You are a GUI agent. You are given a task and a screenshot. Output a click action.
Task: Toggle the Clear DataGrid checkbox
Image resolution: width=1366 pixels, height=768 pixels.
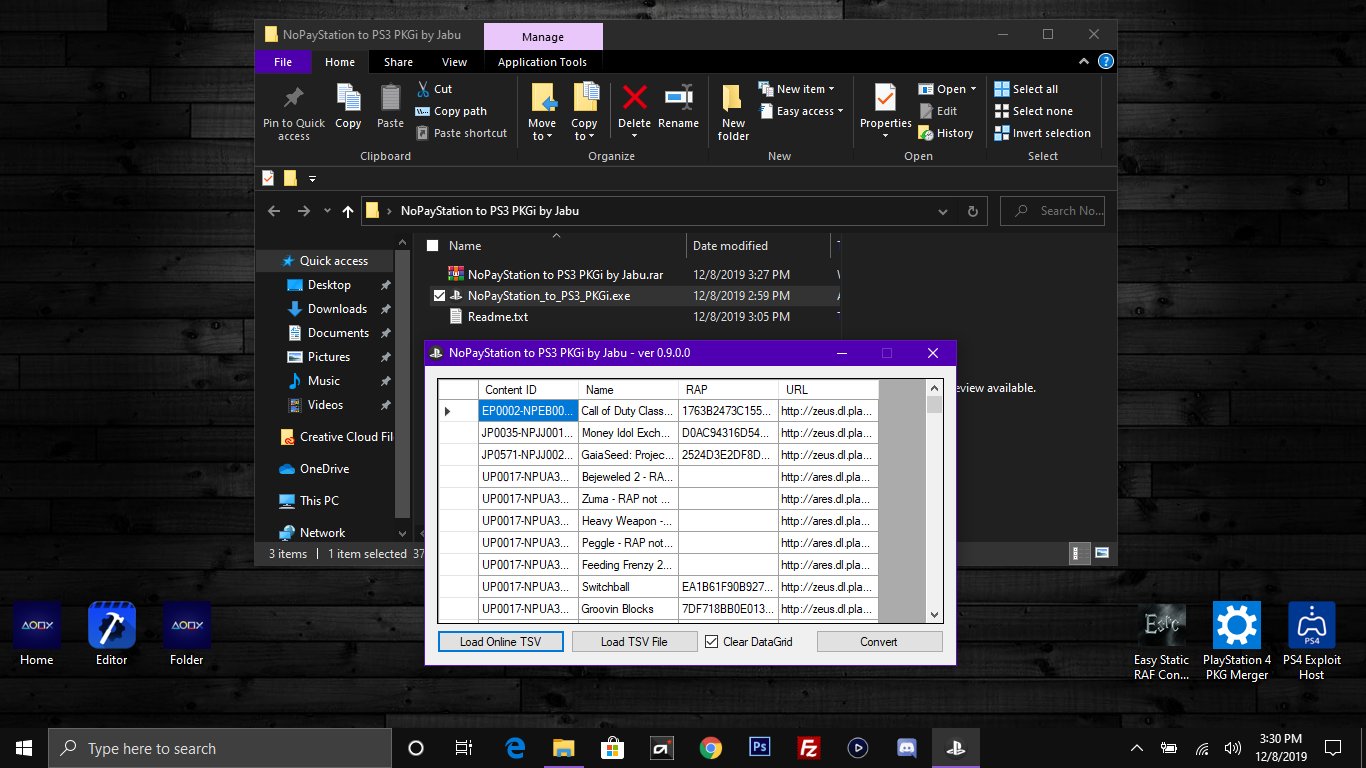(712, 642)
